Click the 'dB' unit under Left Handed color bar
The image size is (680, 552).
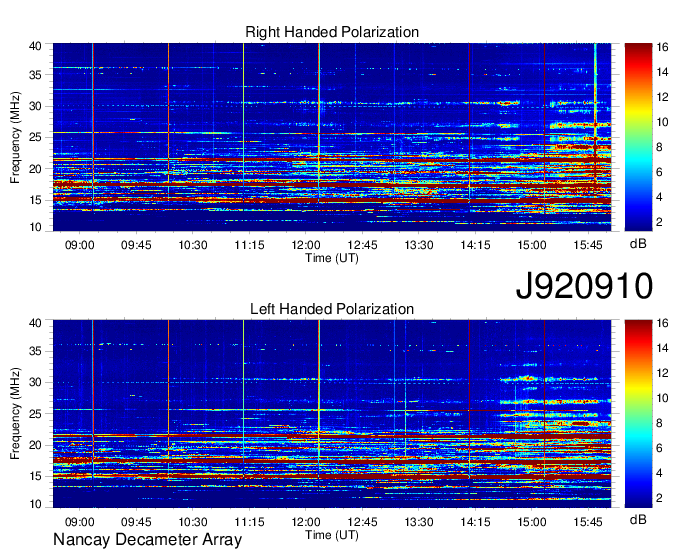[x=638, y=519]
